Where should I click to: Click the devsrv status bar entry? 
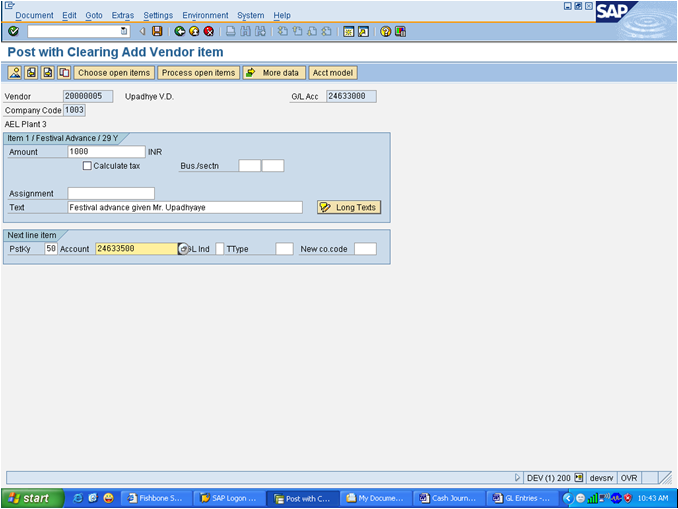coord(601,478)
